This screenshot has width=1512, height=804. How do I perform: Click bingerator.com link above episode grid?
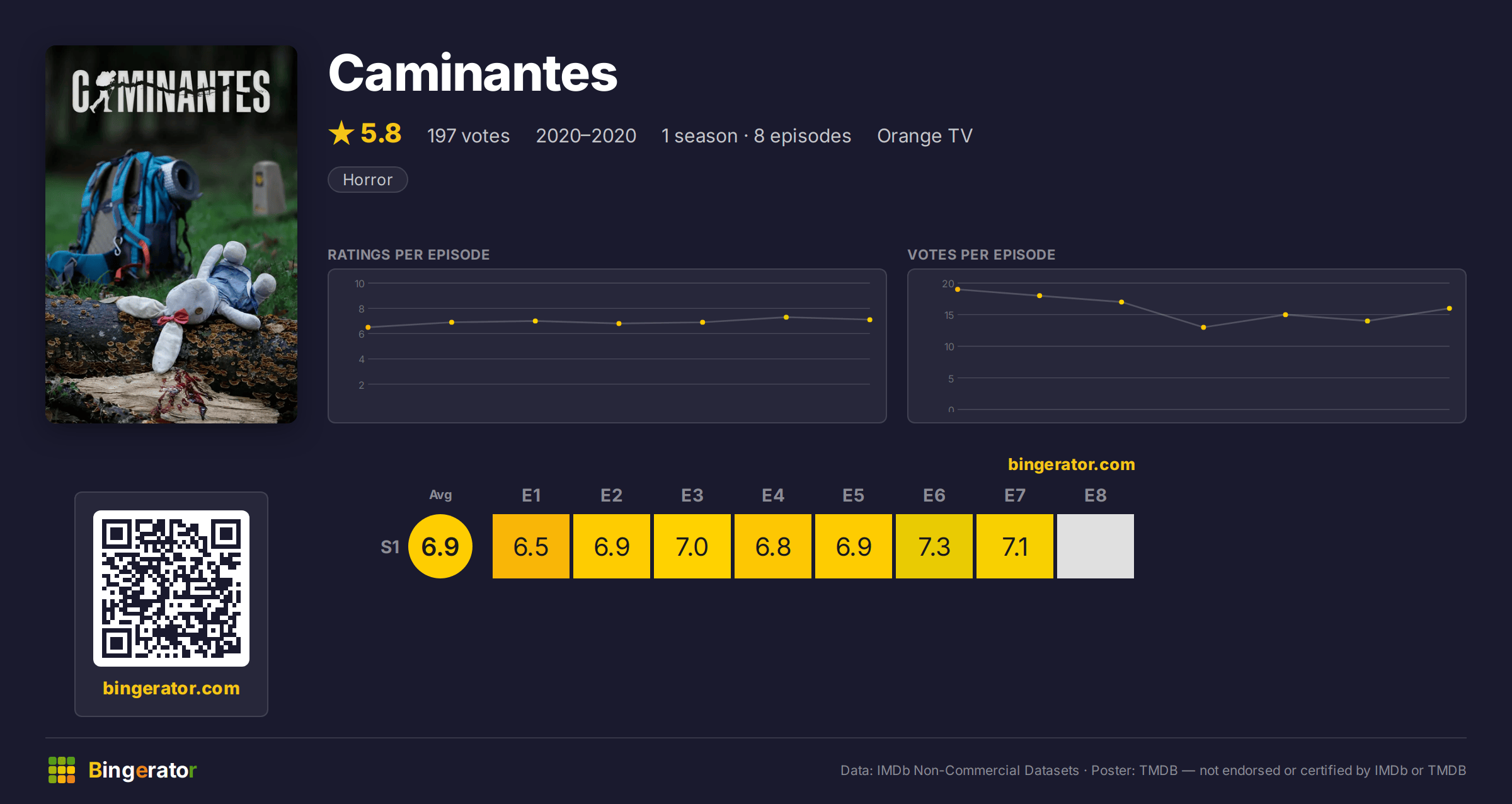1071,464
